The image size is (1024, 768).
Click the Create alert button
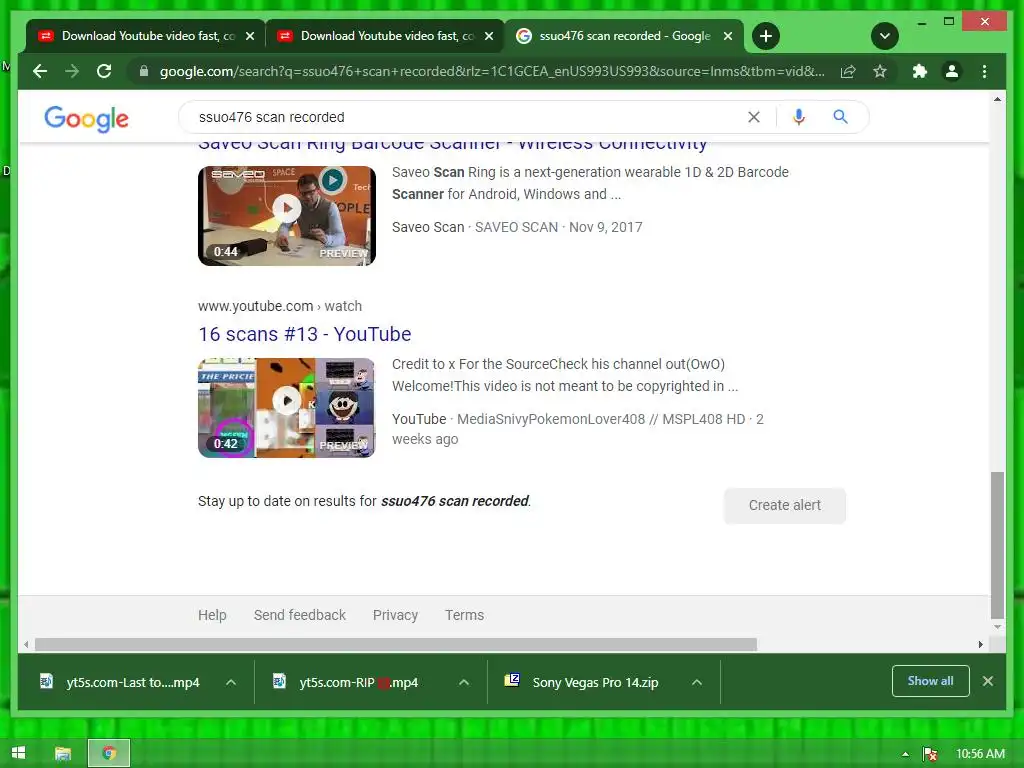(784, 505)
